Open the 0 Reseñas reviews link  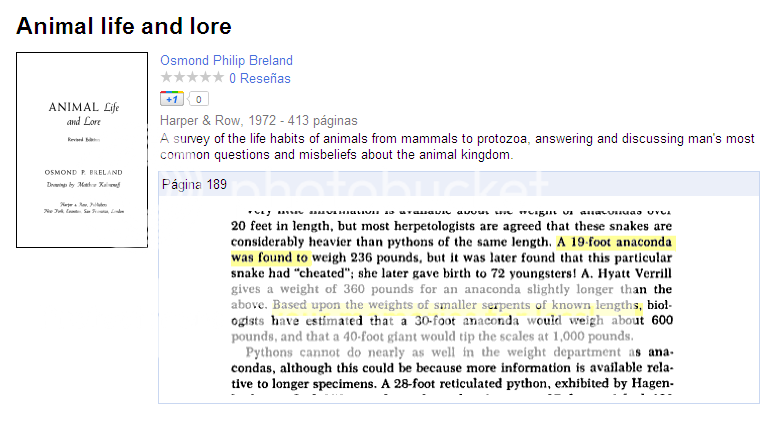[260, 79]
